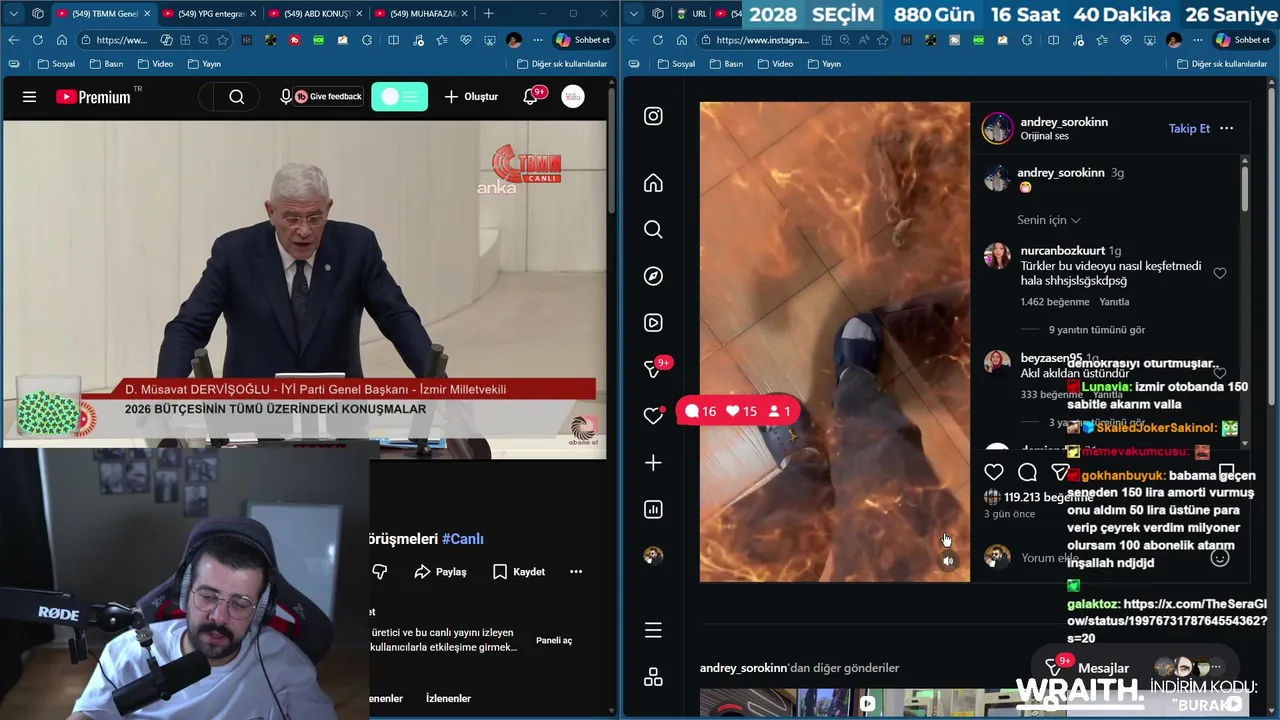Open Meta apps grid icon in Instagram sidebar

point(653,677)
